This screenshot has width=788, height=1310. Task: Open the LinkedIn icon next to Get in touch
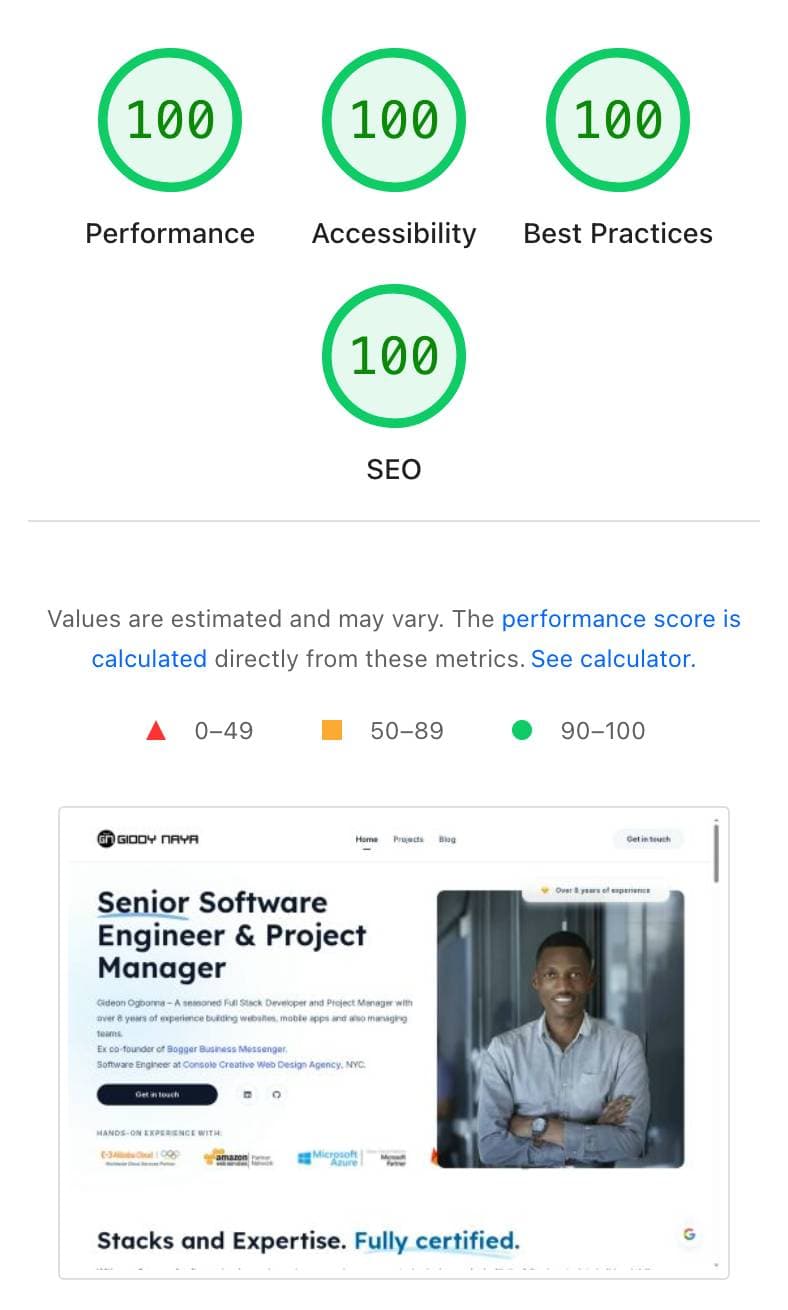click(x=247, y=1094)
